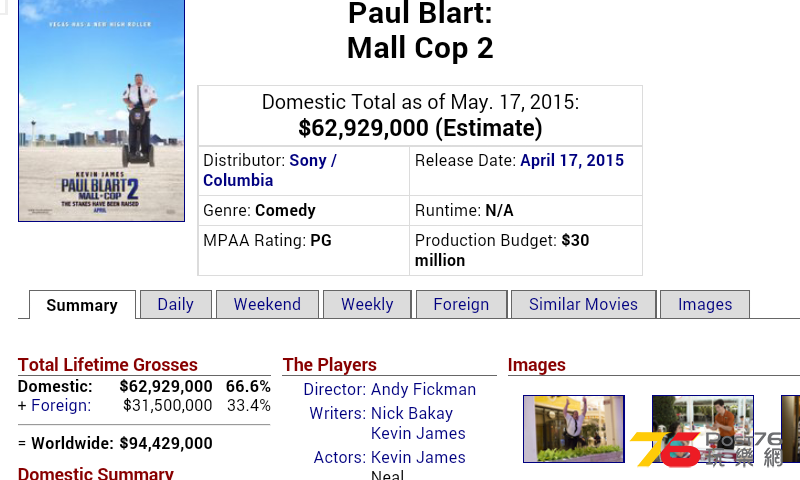Open the Weekend tab

[x=267, y=305]
